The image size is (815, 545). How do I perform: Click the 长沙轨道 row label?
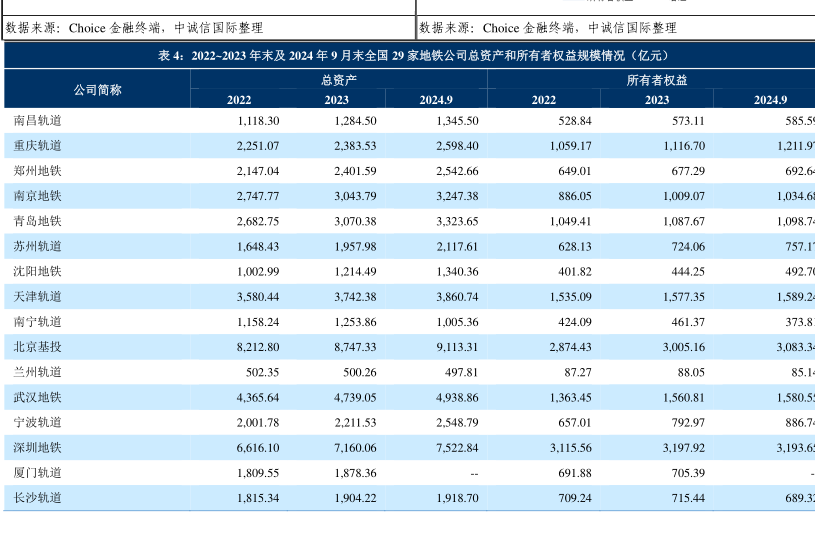[38, 498]
